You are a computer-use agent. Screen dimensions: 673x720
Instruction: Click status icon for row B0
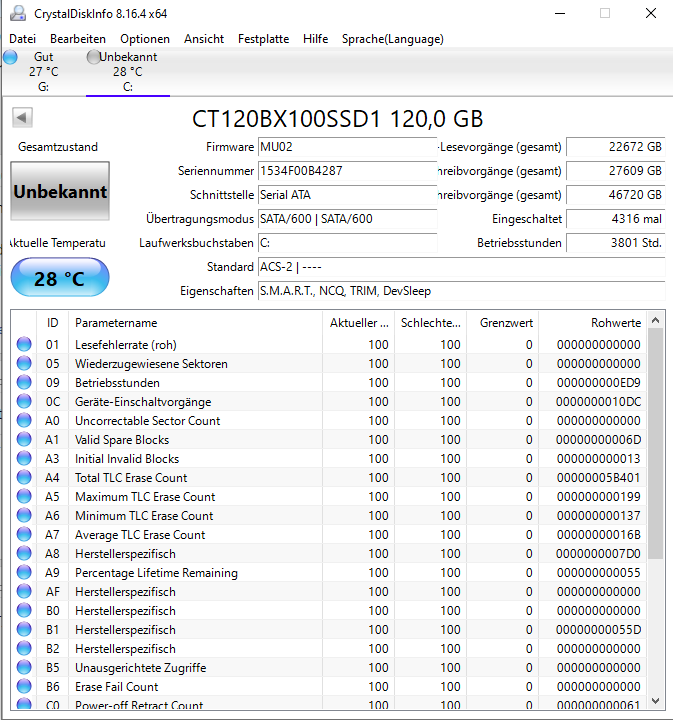click(24, 610)
